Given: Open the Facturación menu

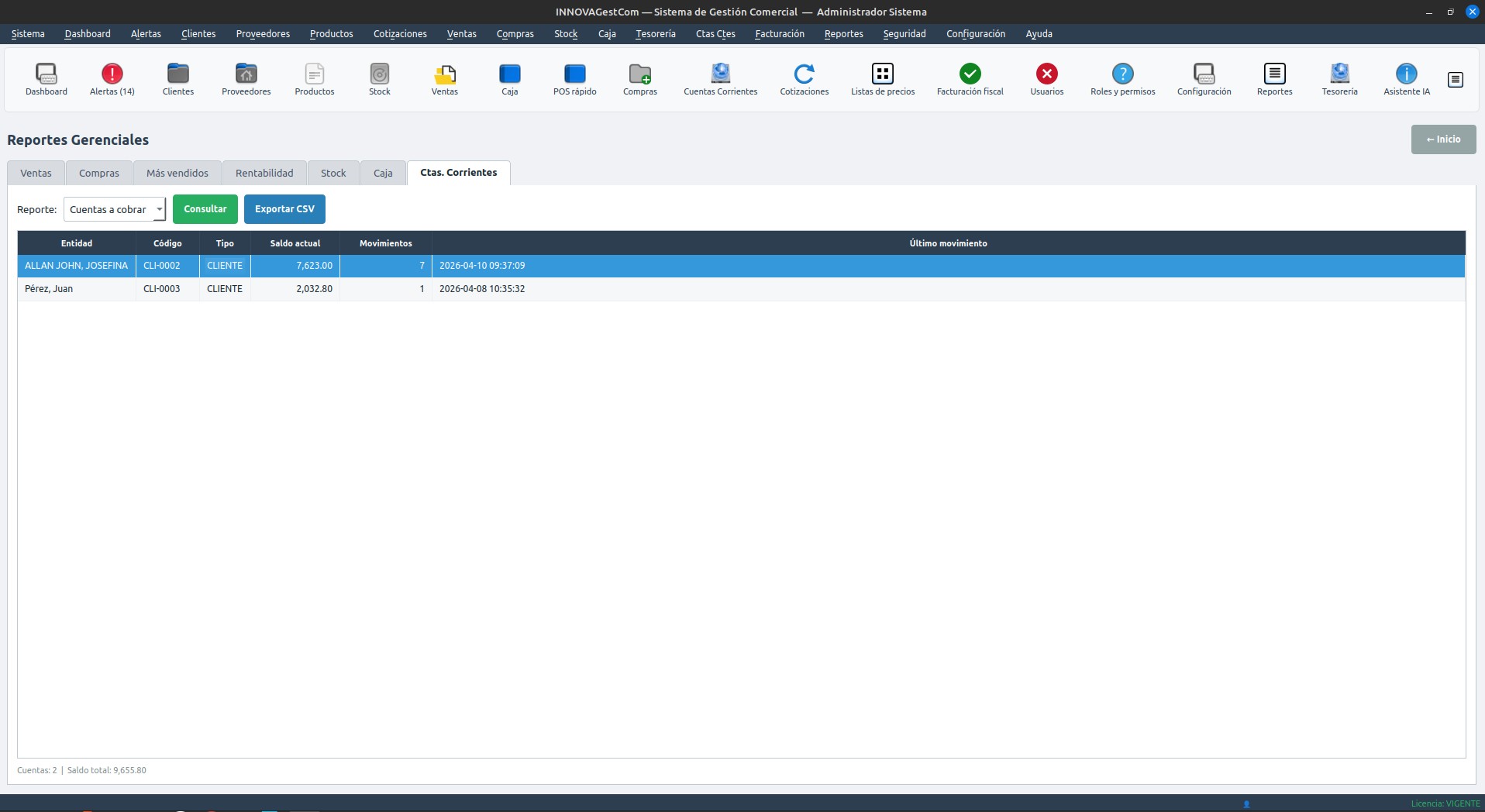Looking at the screenshot, I should (x=779, y=34).
